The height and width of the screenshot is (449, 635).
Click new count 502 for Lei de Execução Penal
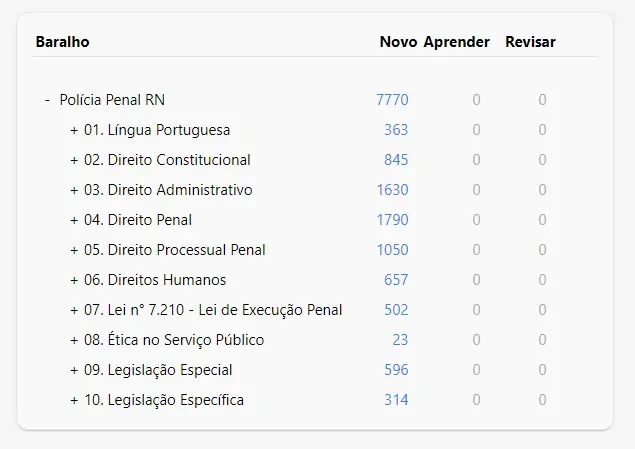point(396,310)
